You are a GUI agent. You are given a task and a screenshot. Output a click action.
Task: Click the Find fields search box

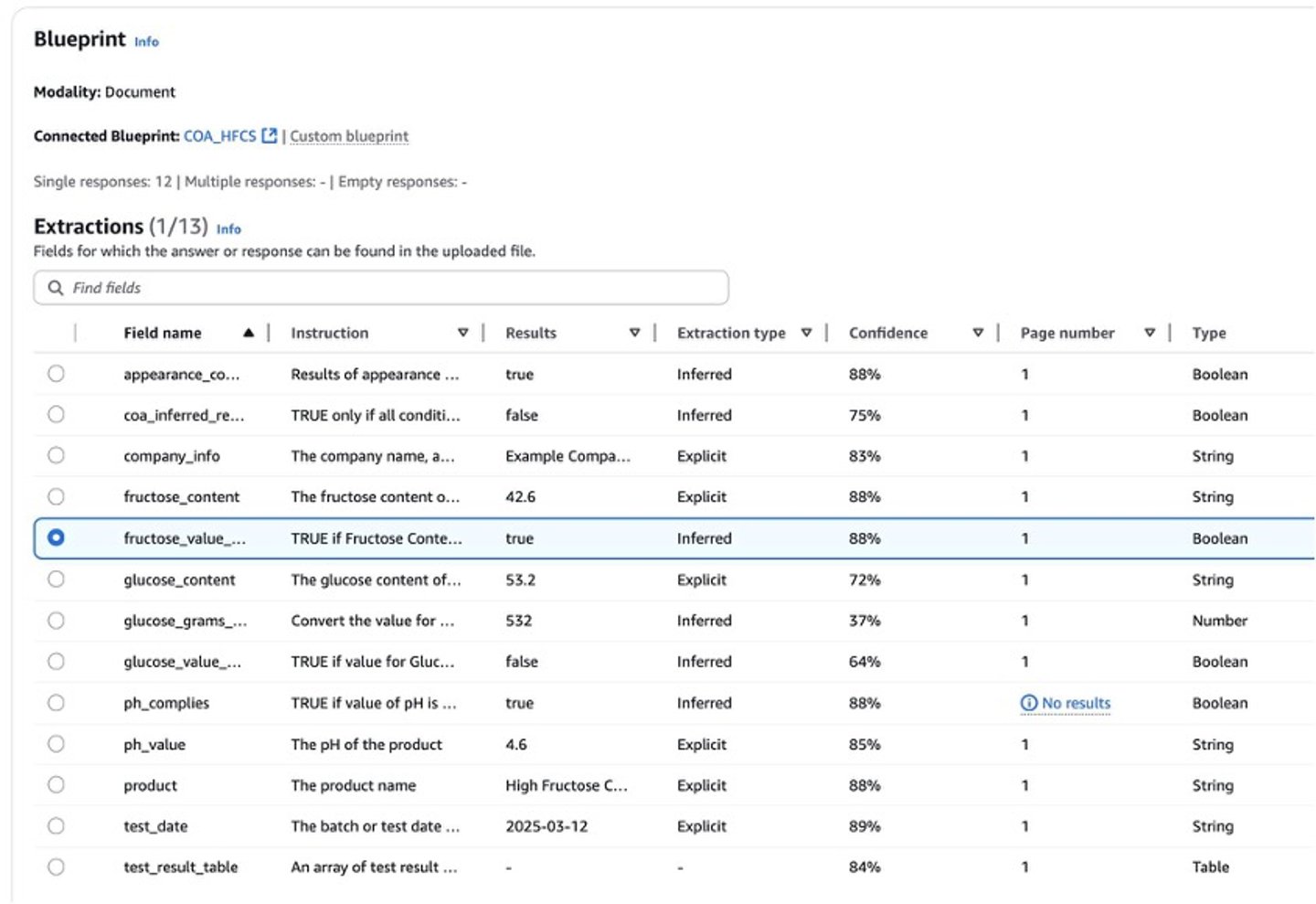[381, 288]
